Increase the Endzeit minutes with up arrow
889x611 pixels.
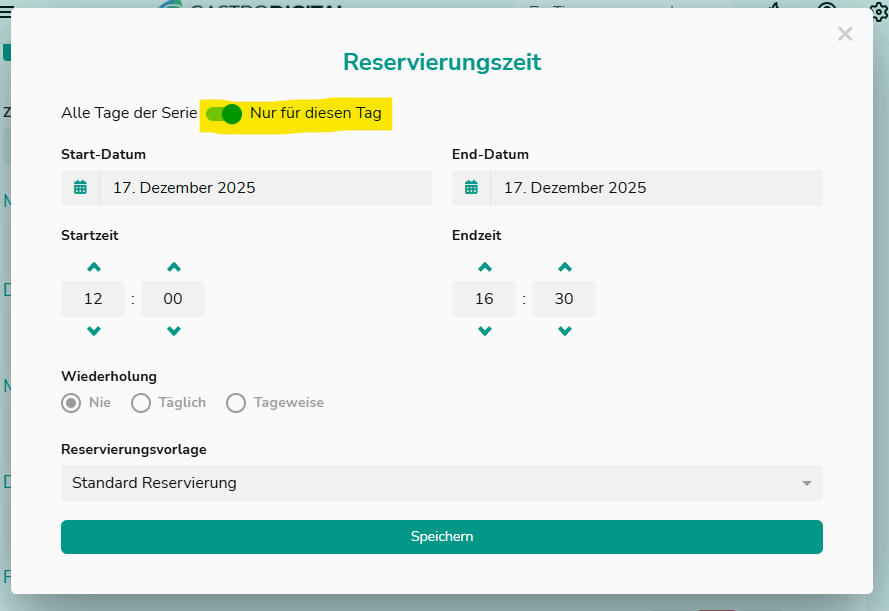(x=564, y=267)
